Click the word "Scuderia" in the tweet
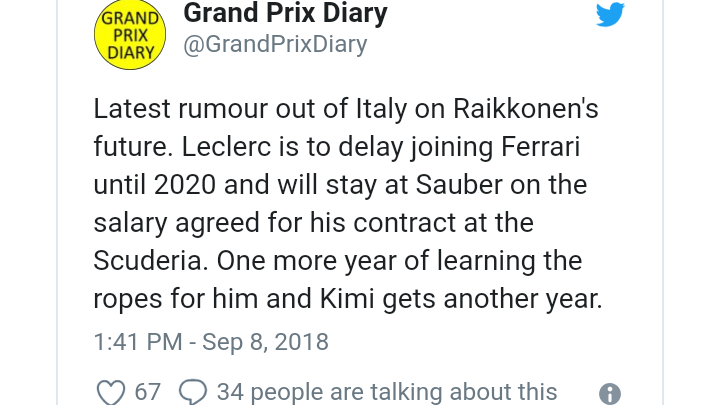Image resolution: width=720 pixels, height=405 pixels. (x=150, y=261)
